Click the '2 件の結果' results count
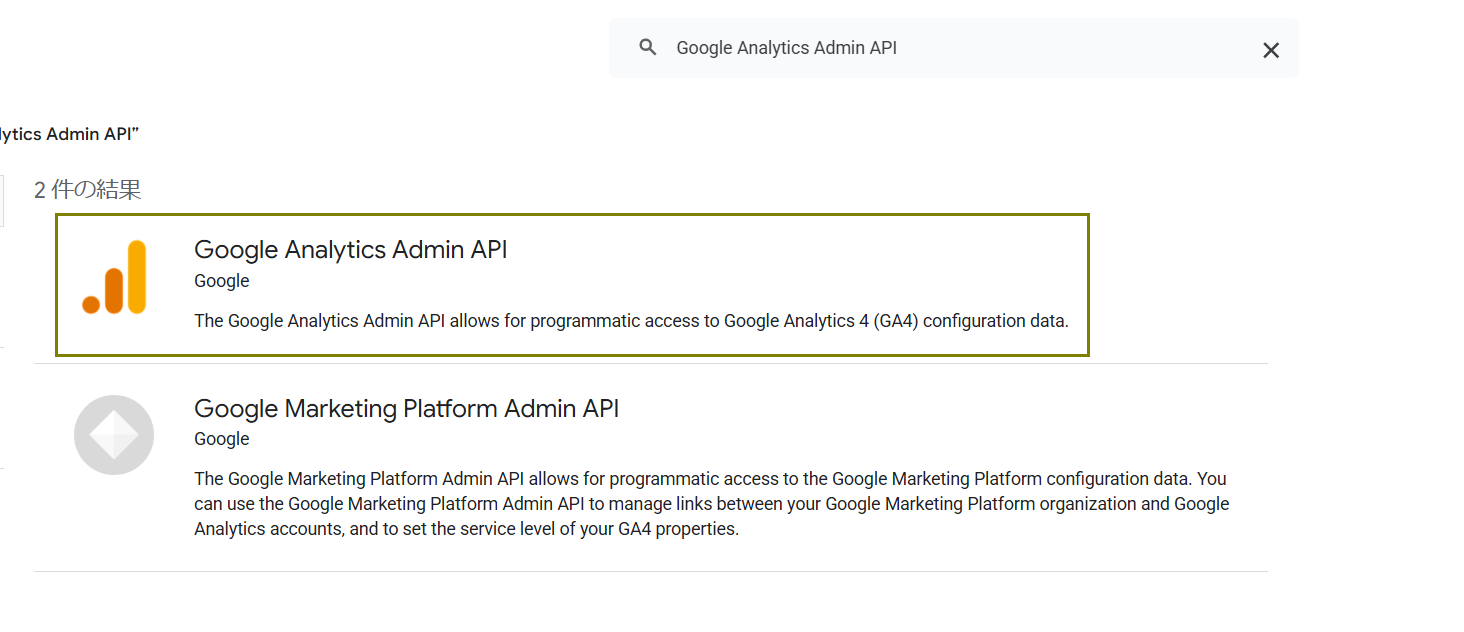Viewport: 1464px width, 632px height. 88,190
